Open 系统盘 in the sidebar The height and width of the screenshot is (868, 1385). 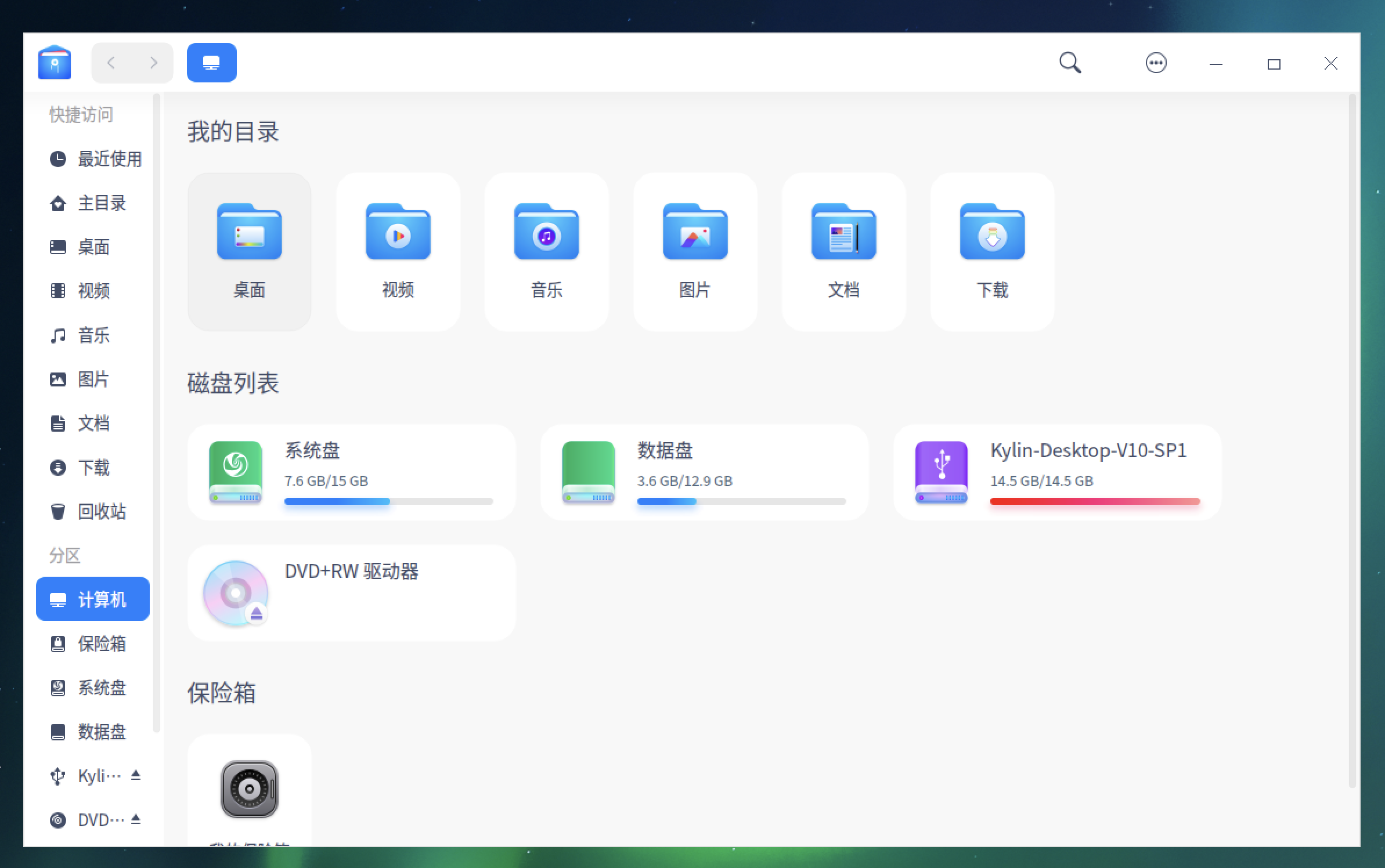(93, 688)
